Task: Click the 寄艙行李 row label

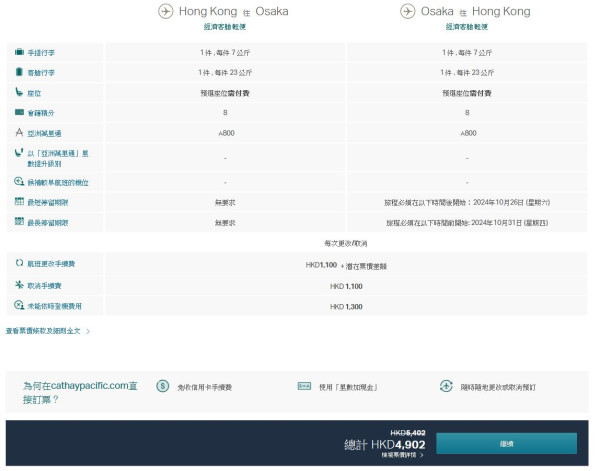Action: [x=41, y=73]
